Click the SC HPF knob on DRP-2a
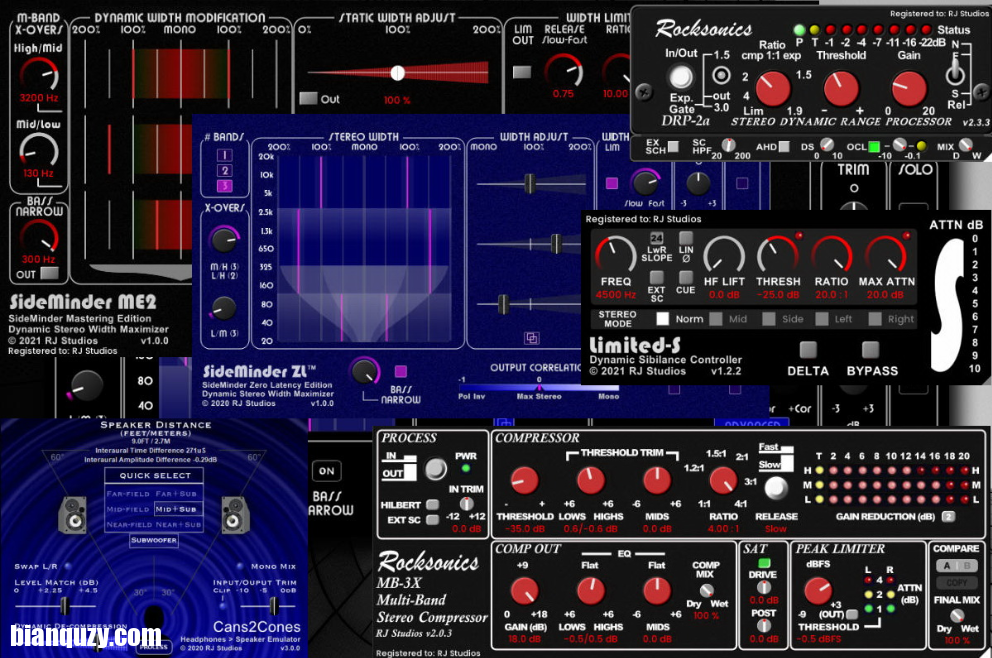 [729, 146]
